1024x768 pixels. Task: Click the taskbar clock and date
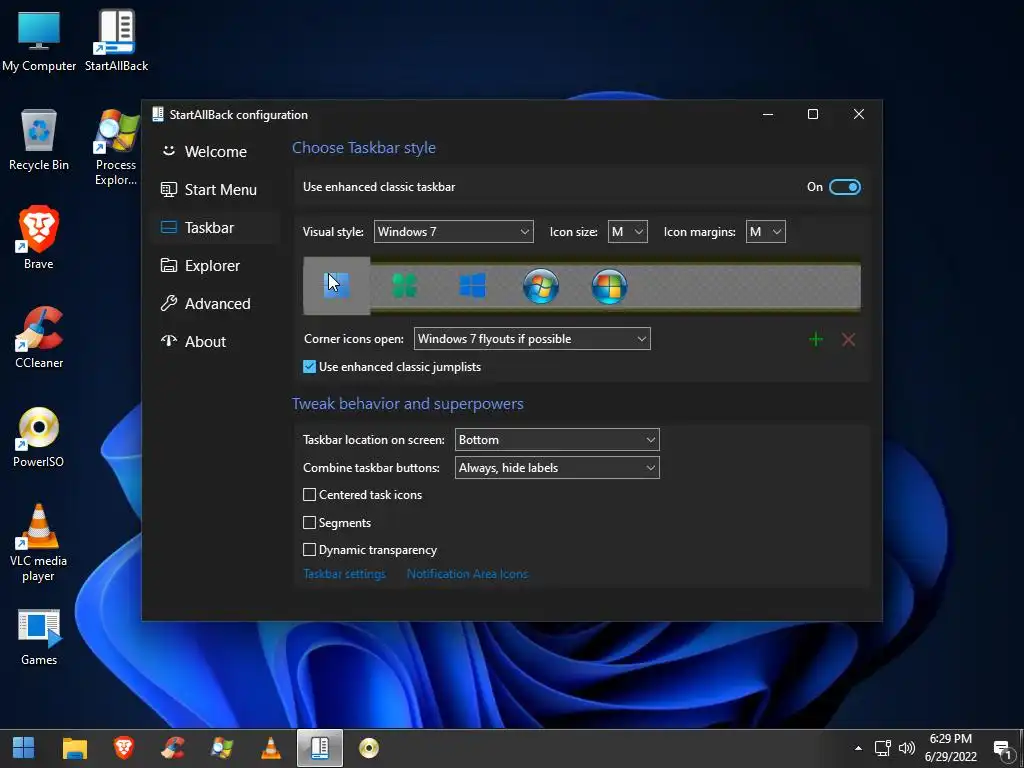[x=950, y=748]
